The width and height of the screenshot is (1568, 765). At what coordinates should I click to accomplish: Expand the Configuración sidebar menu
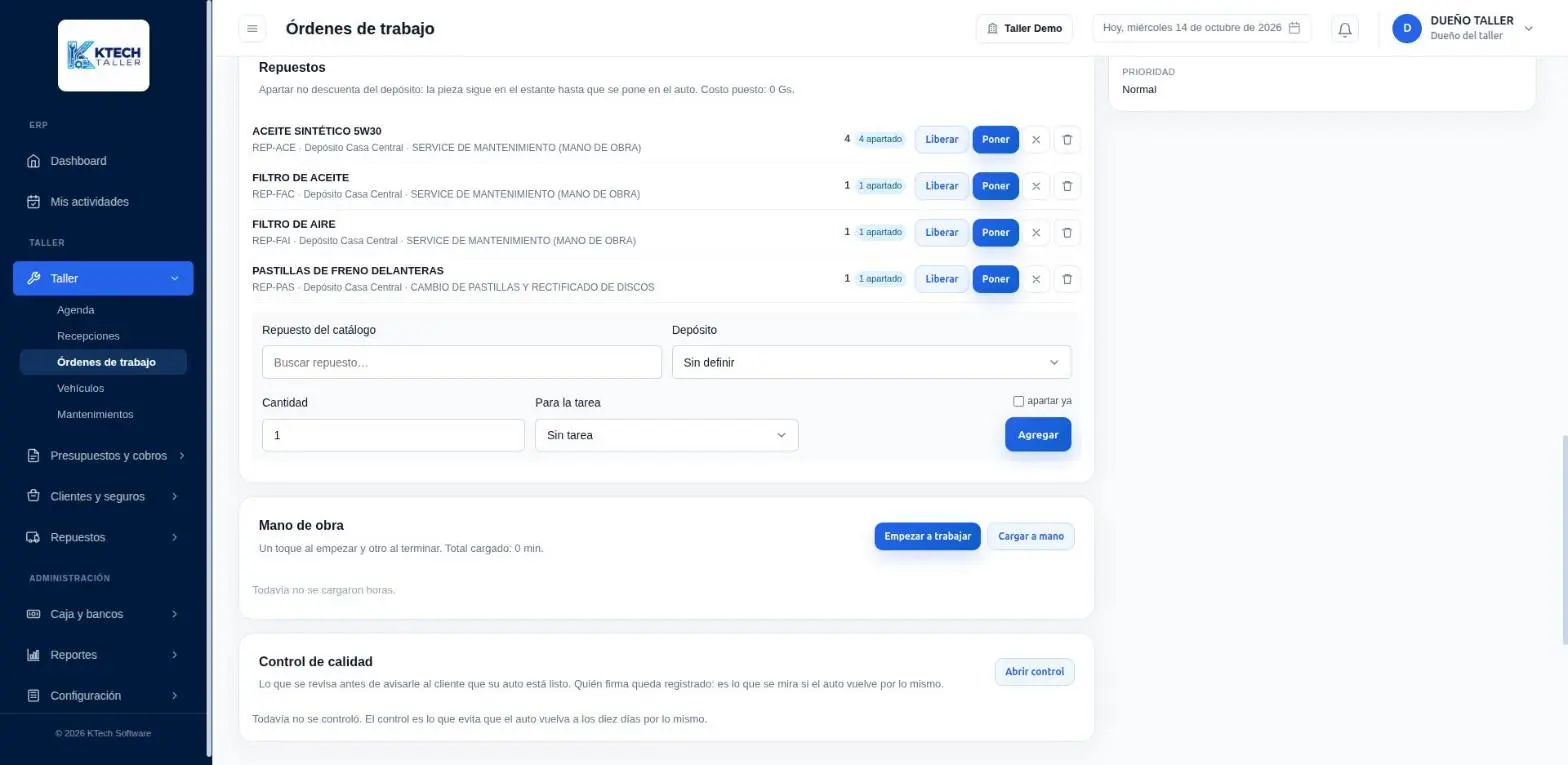104,696
